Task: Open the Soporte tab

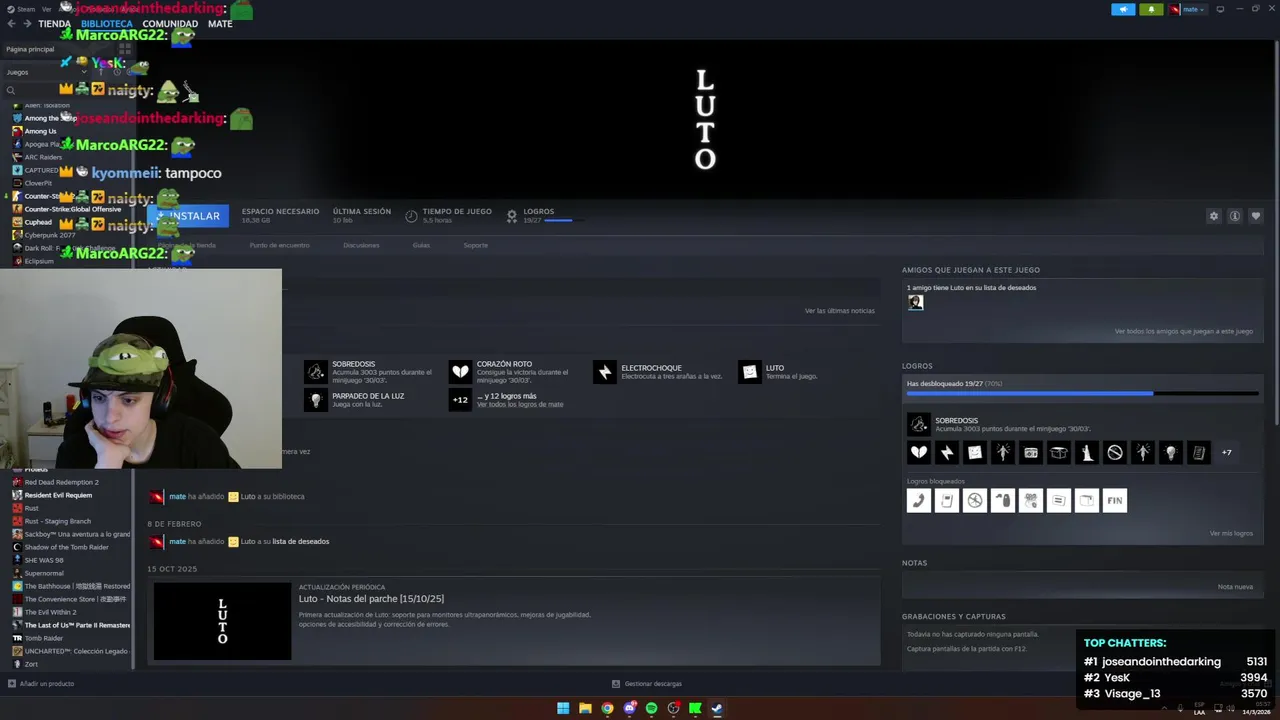Action: click(x=476, y=245)
